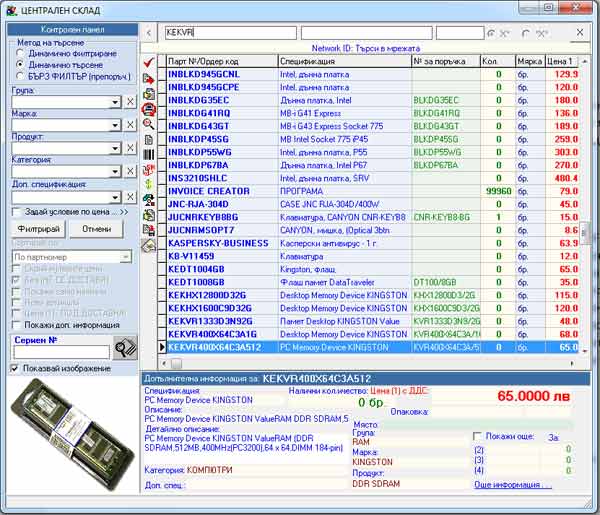Clear the Група filter with X button

point(130,102)
